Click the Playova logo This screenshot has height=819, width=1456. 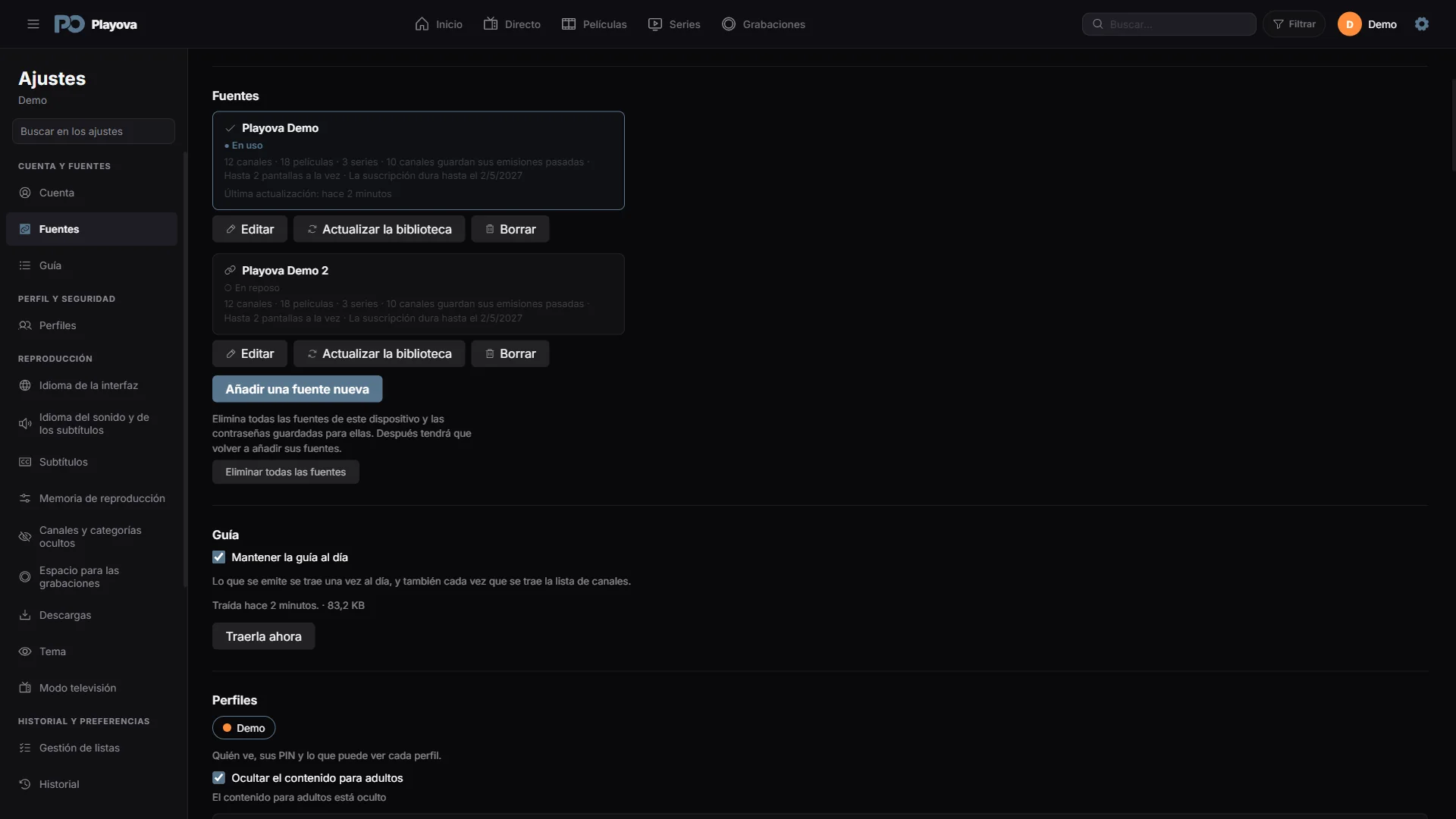coord(96,24)
